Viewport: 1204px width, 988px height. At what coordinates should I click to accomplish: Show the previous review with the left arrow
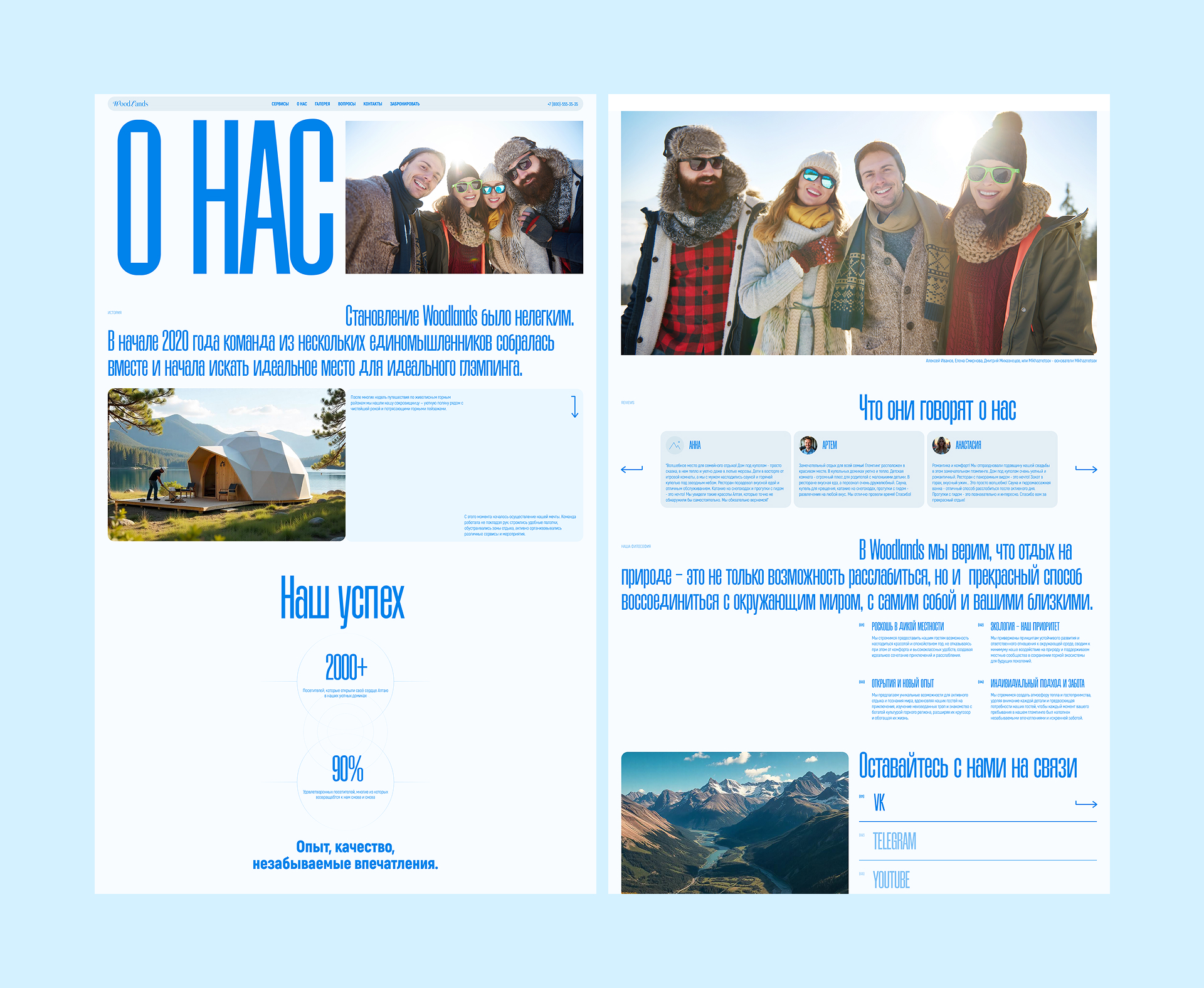(631, 469)
